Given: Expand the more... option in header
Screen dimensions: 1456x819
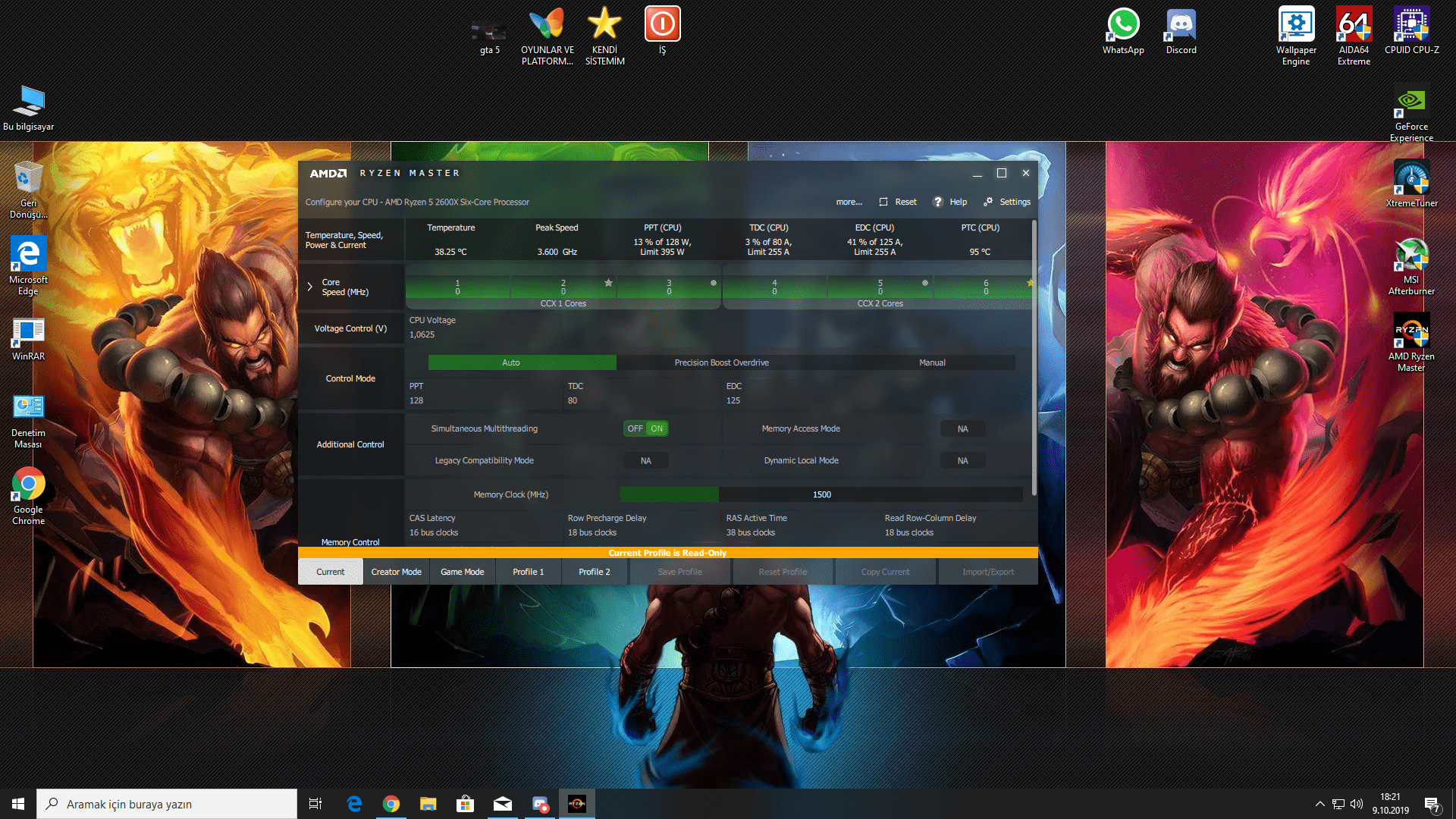Looking at the screenshot, I should (x=849, y=202).
